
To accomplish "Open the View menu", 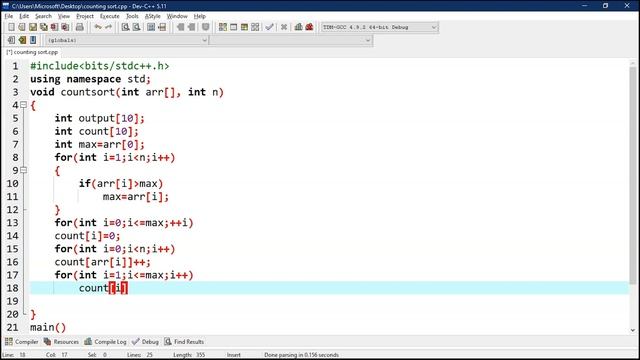I will pyautogui.click(x=64, y=16).
